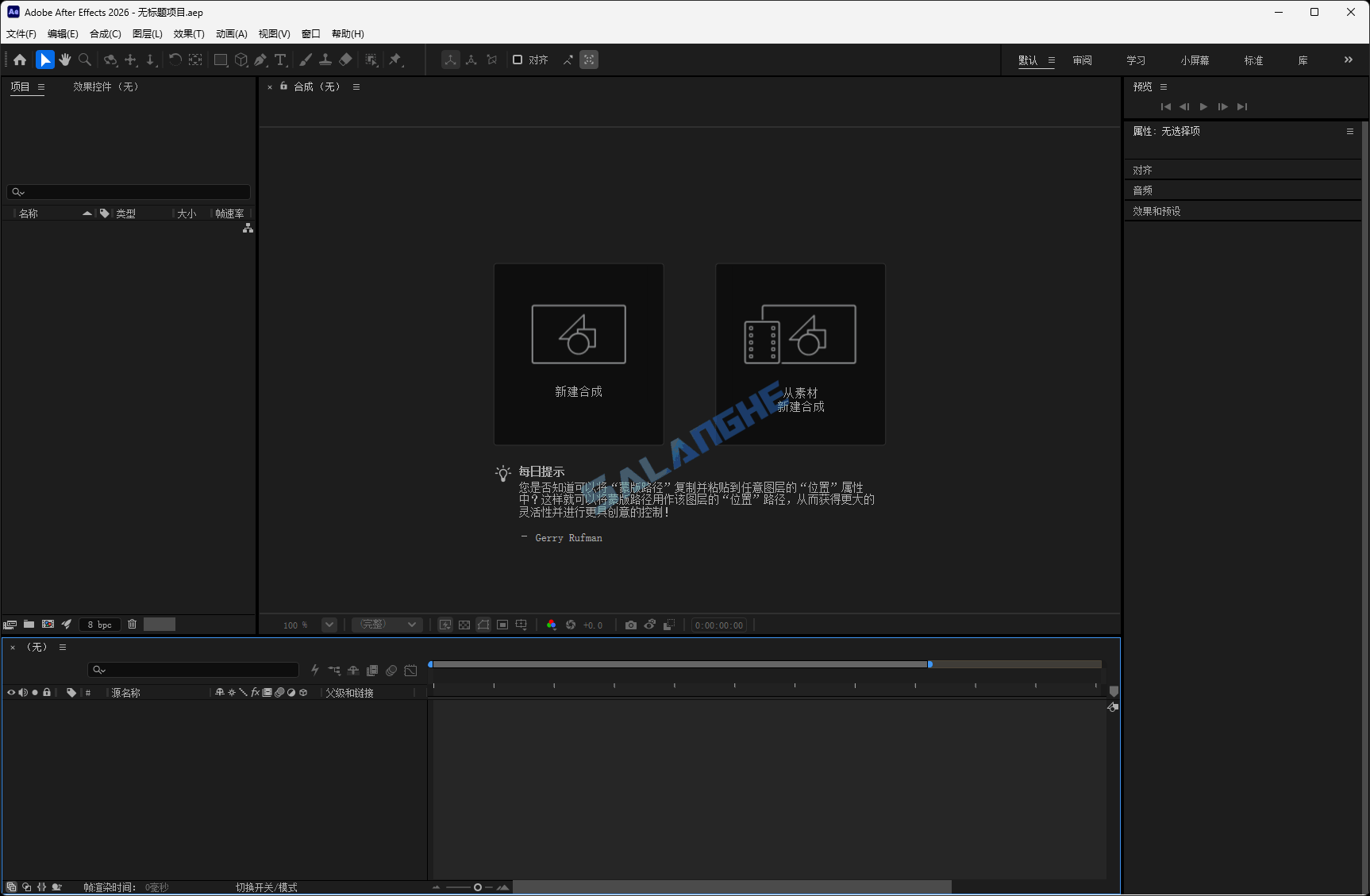Click the 新建合成 card
The height and width of the screenshot is (896, 1370).
click(579, 354)
